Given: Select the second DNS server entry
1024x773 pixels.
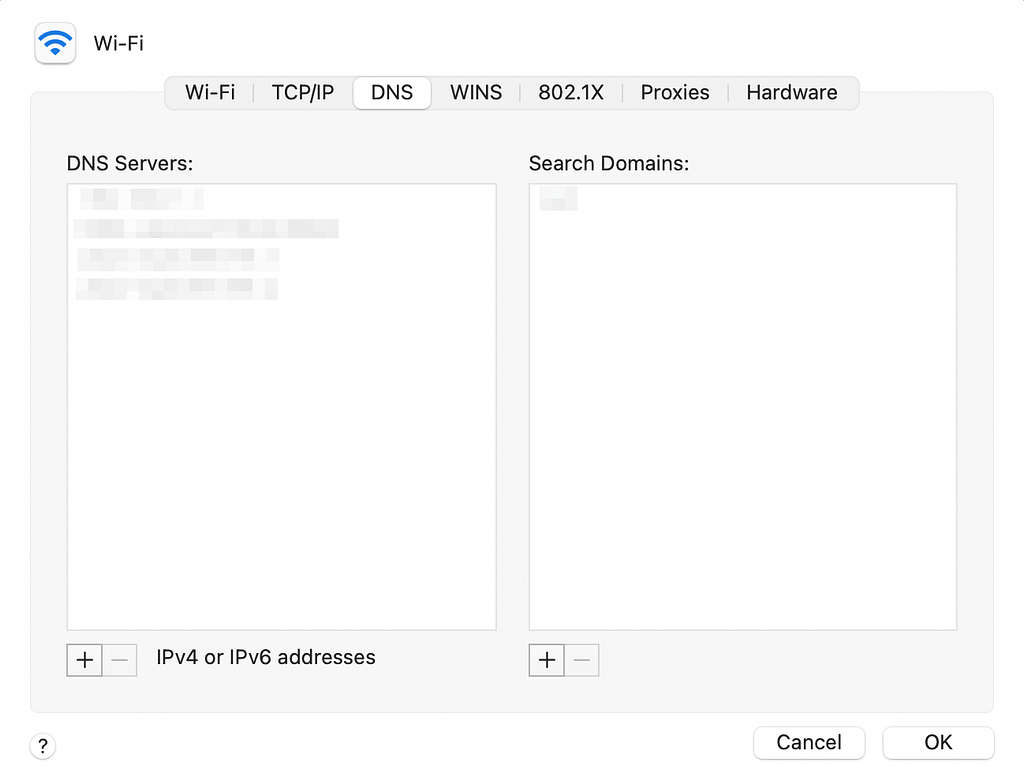Looking at the screenshot, I should pyautogui.click(x=206, y=229).
